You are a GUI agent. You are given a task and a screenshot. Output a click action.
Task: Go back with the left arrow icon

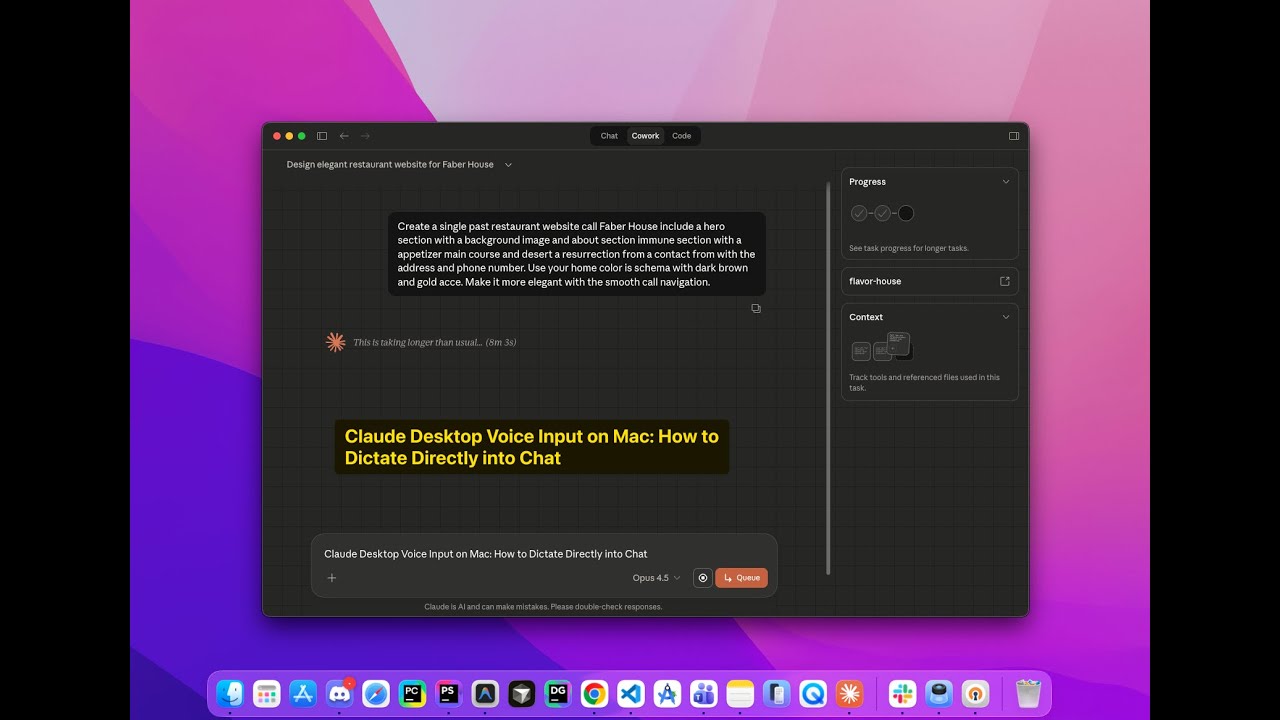344,136
